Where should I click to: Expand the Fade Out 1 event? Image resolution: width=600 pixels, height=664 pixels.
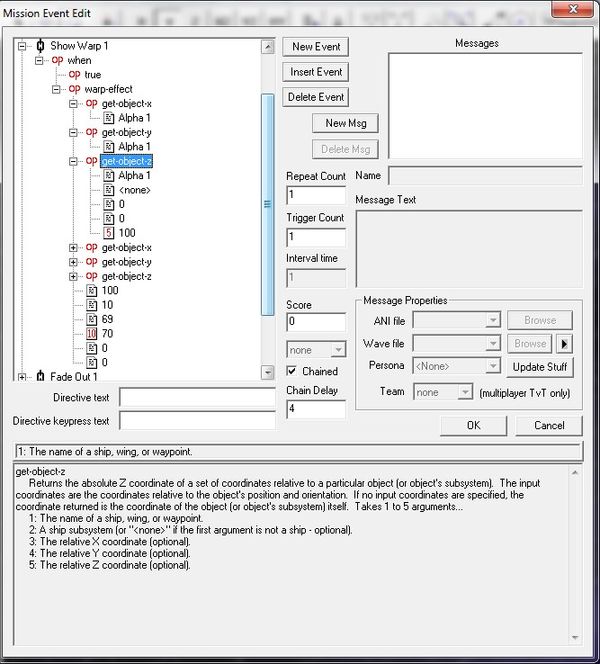tap(23, 377)
